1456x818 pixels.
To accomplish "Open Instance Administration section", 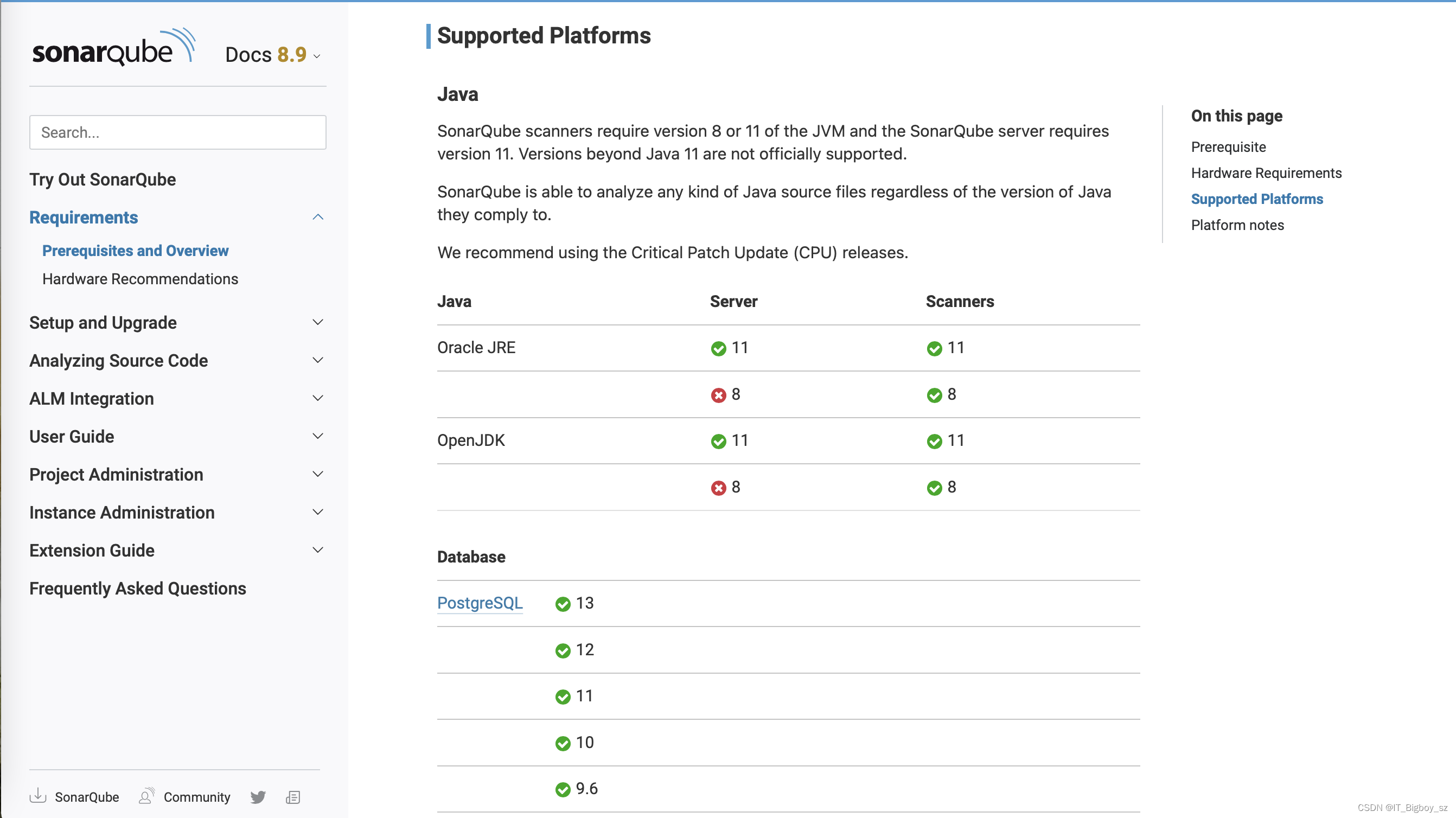I will [x=122, y=512].
